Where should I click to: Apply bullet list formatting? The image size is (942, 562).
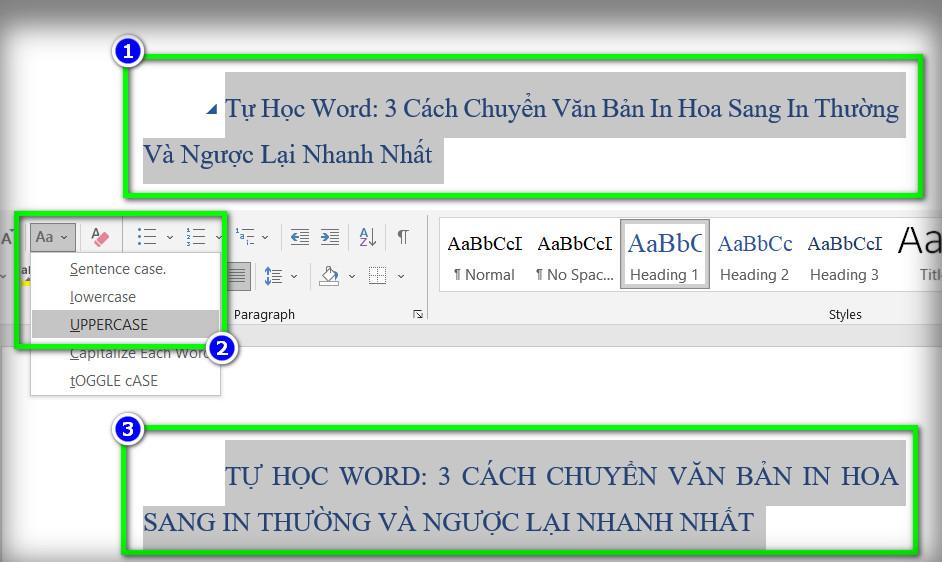click(146, 237)
